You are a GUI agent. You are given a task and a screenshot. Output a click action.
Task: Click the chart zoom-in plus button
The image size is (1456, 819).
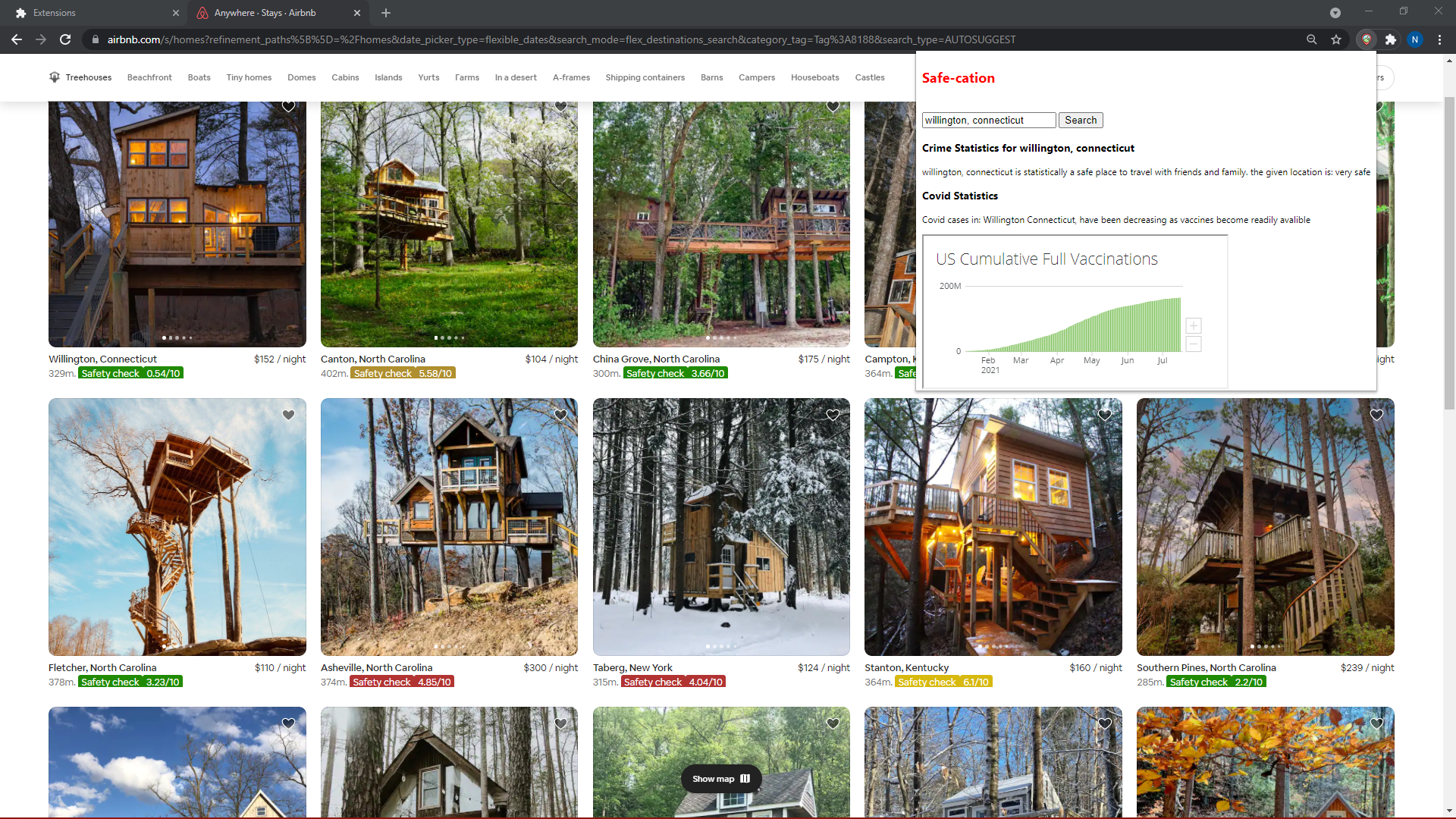click(x=1193, y=326)
